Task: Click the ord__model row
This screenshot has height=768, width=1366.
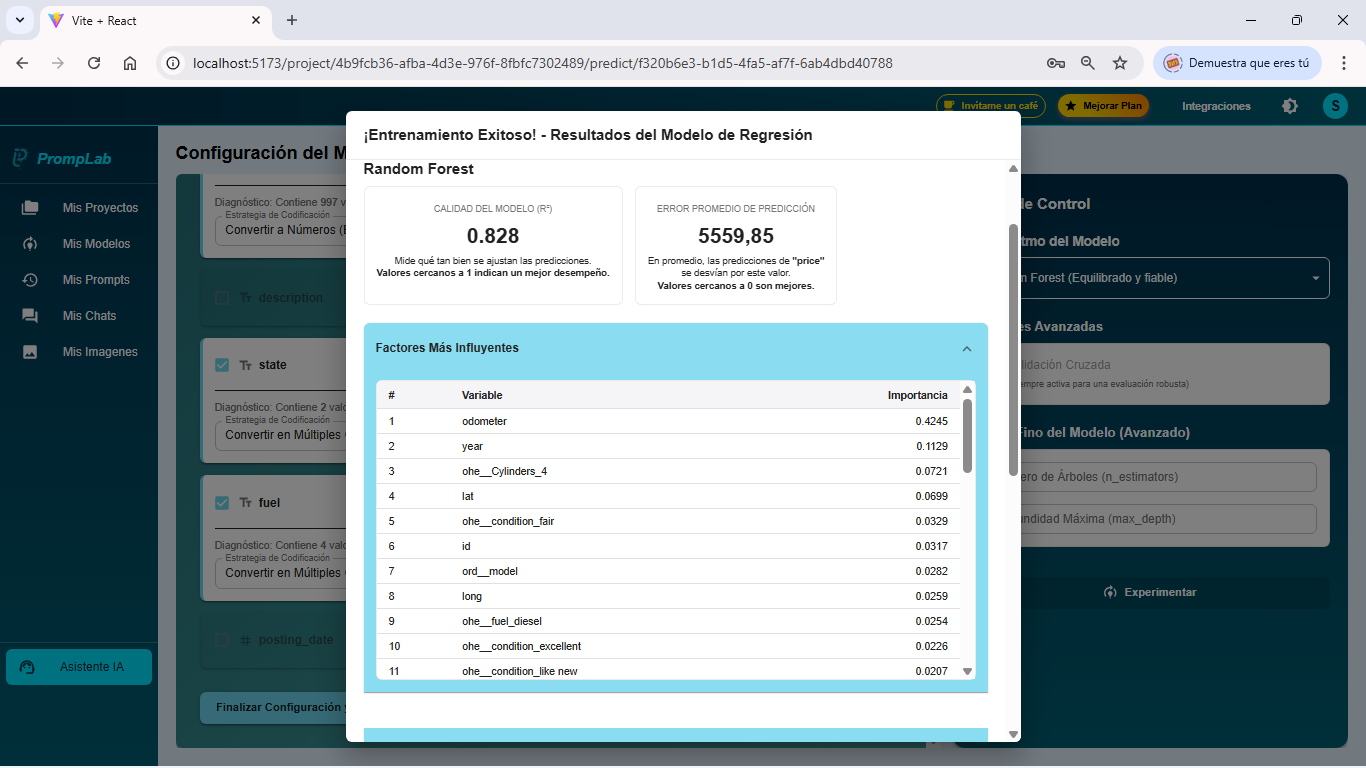Action: (668, 571)
